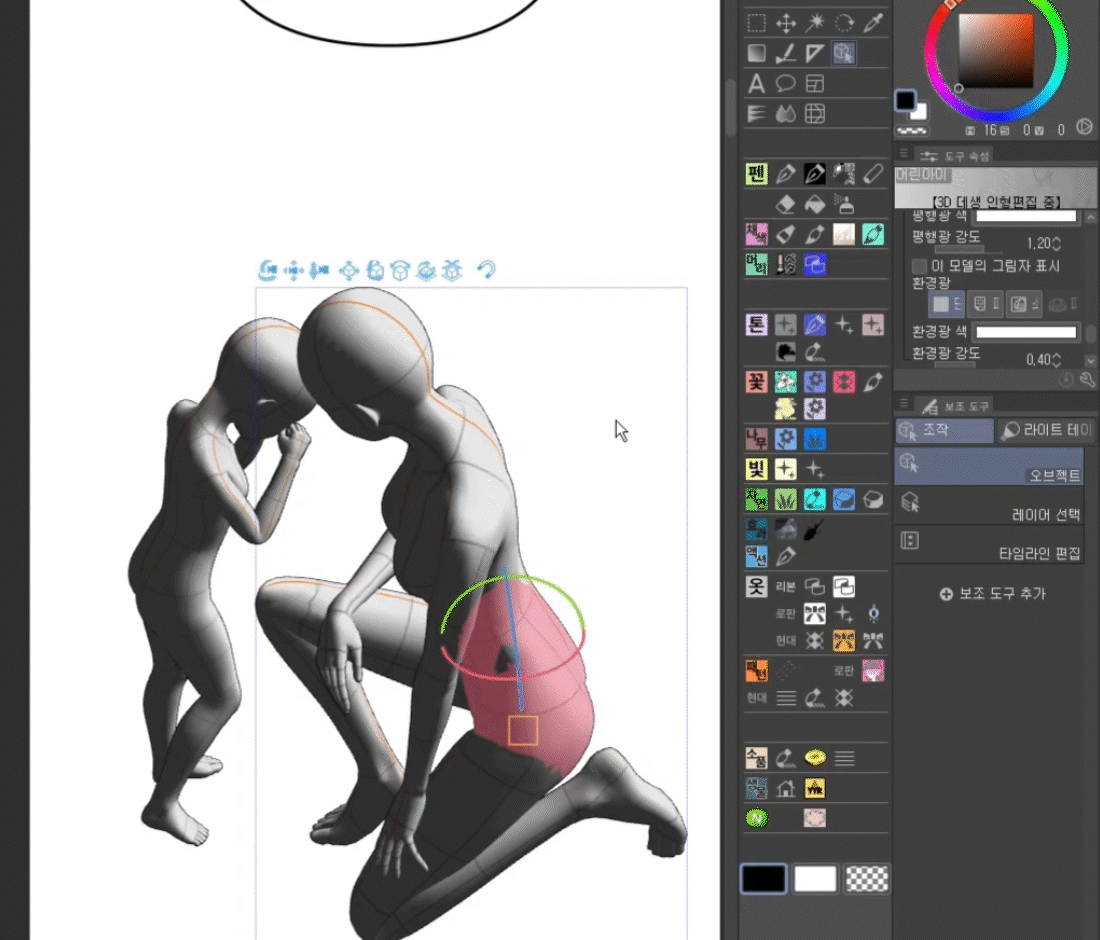Click the move camera forward-back 3D icon
Screen dimensions: 1100x940
pyautogui.click(x=319, y=270)
